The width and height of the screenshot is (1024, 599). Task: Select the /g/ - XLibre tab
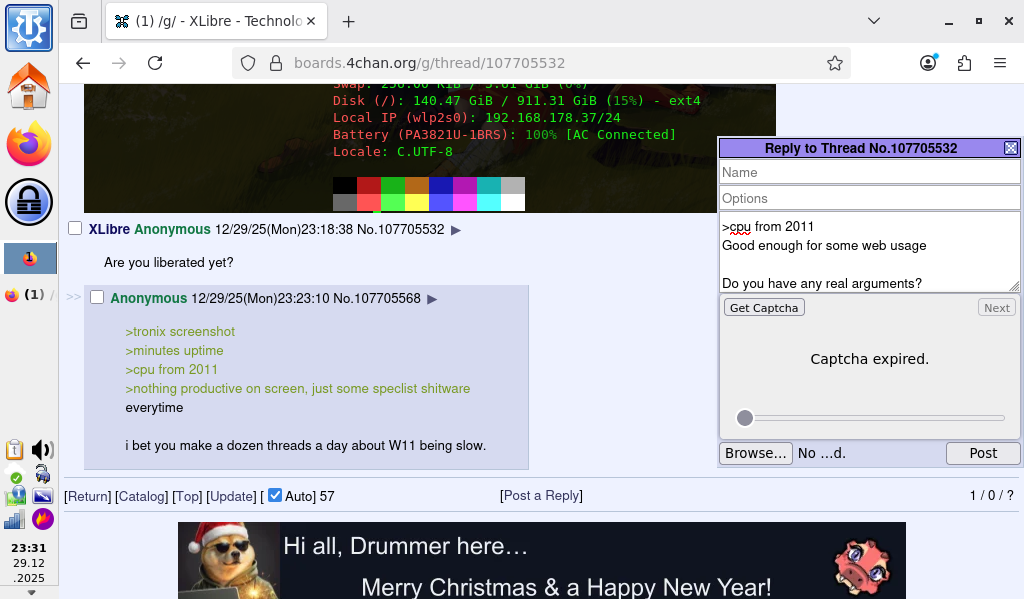click(216, 21)
